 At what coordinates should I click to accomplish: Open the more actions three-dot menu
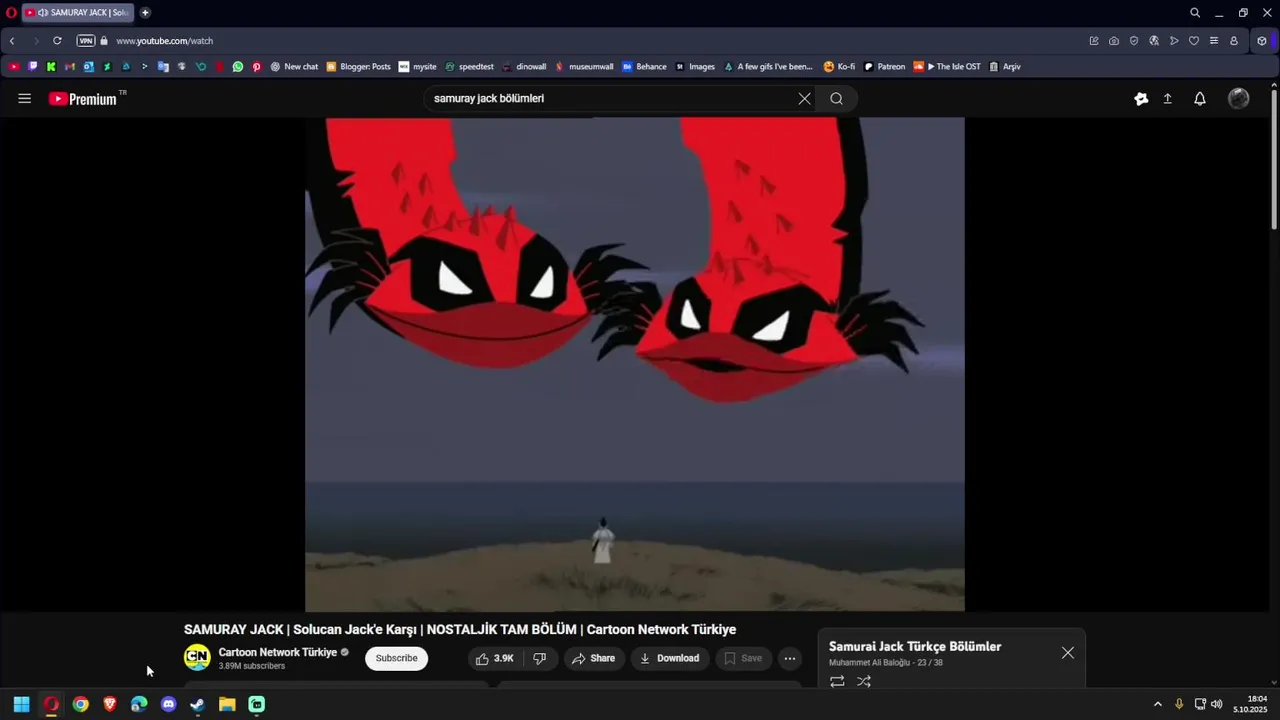click(x=789, y=658)
